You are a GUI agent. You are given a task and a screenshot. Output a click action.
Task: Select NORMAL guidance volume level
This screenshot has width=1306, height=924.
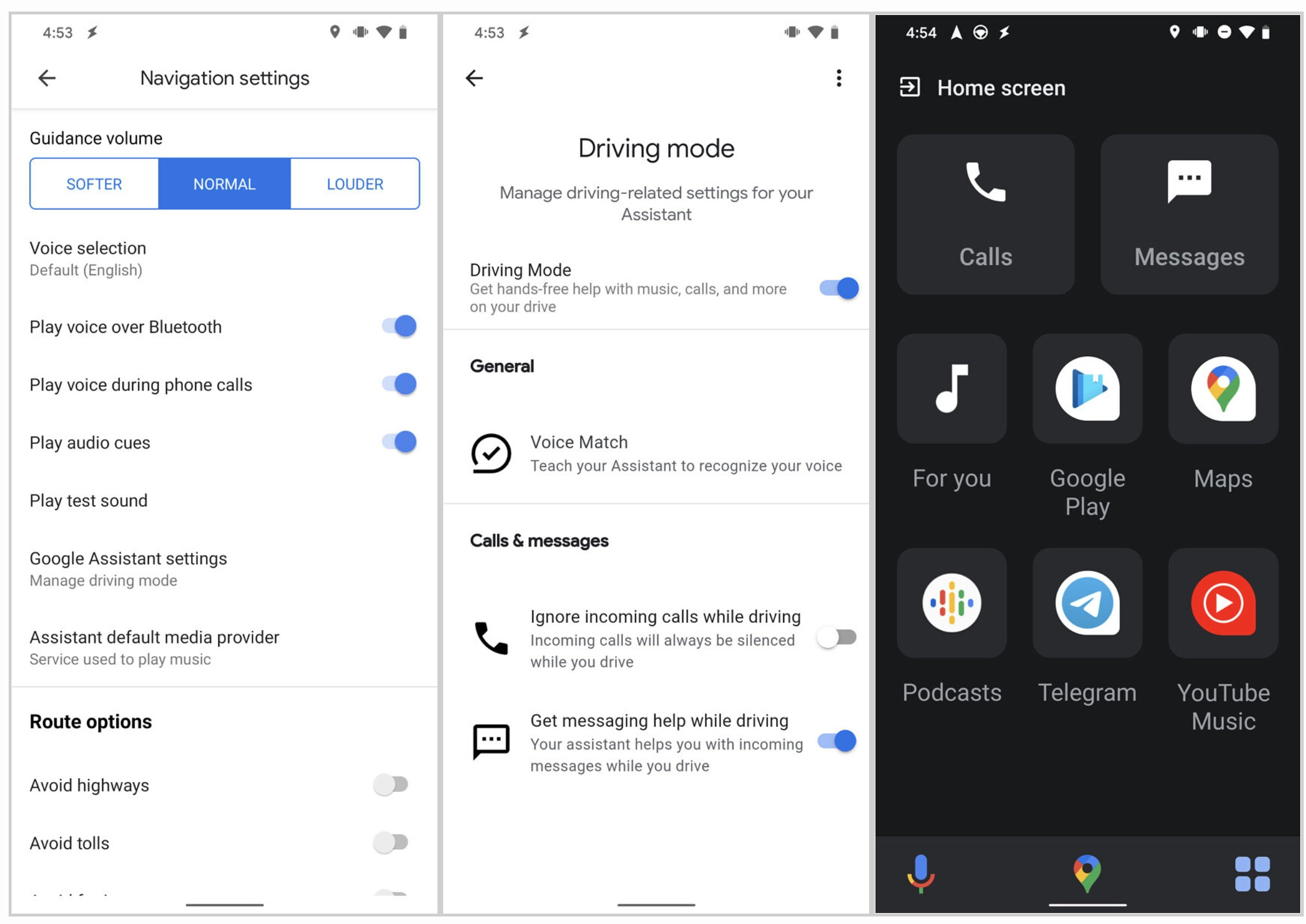pyautogui.click(x=223, y=184)
